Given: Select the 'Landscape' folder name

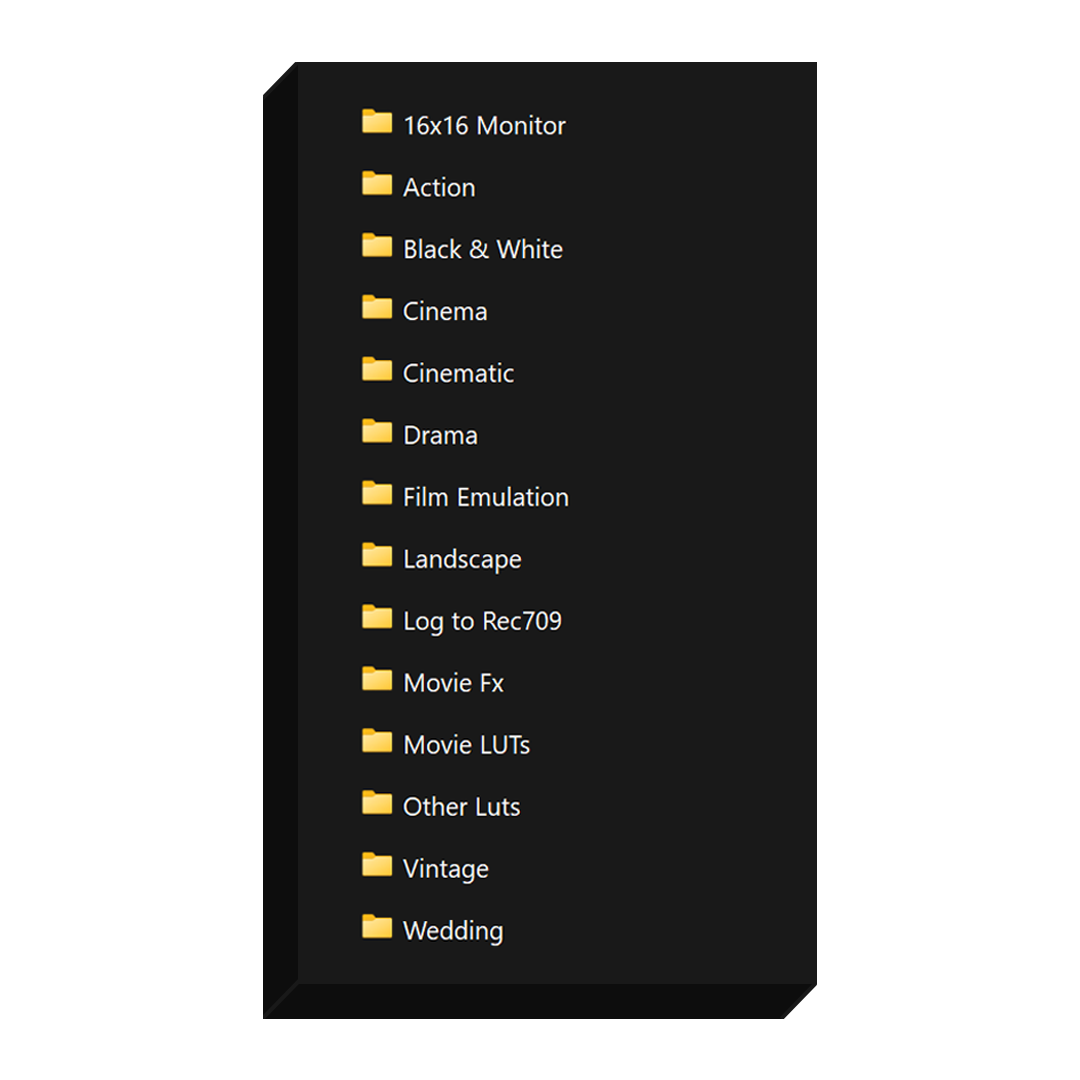Looking at the screenshot, I should tap(462, 560).
